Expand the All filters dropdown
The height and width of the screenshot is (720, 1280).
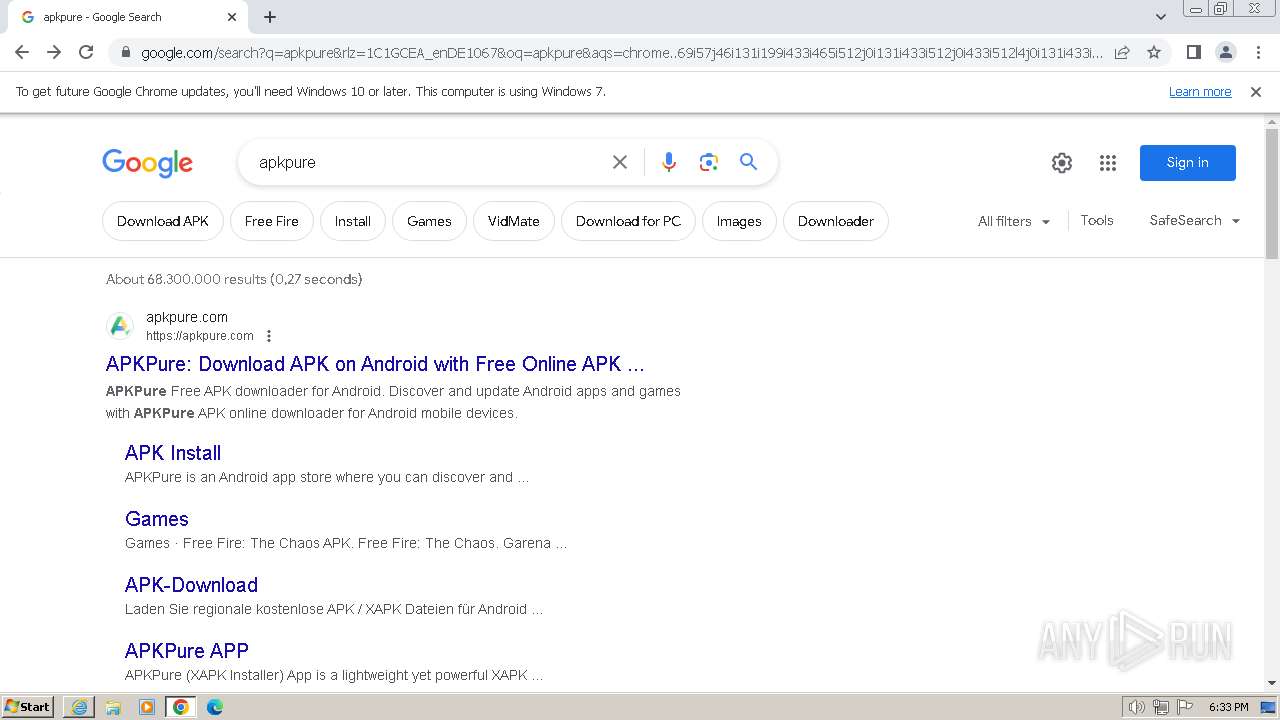1014,221
